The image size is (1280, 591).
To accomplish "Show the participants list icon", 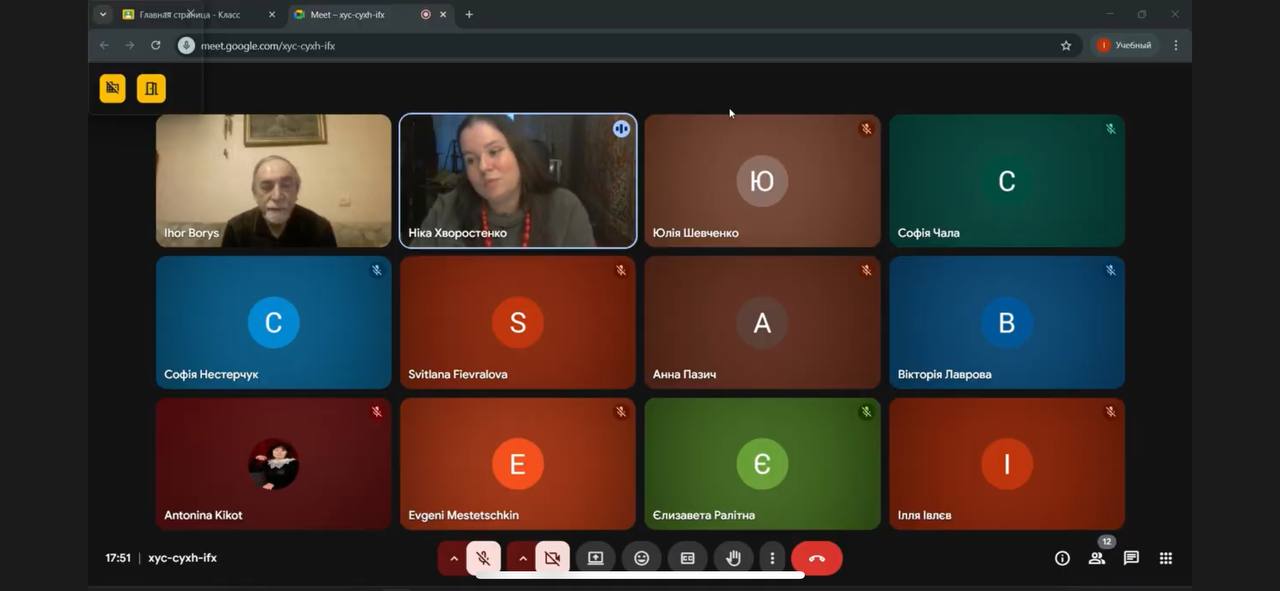I will click(1097, 558).
